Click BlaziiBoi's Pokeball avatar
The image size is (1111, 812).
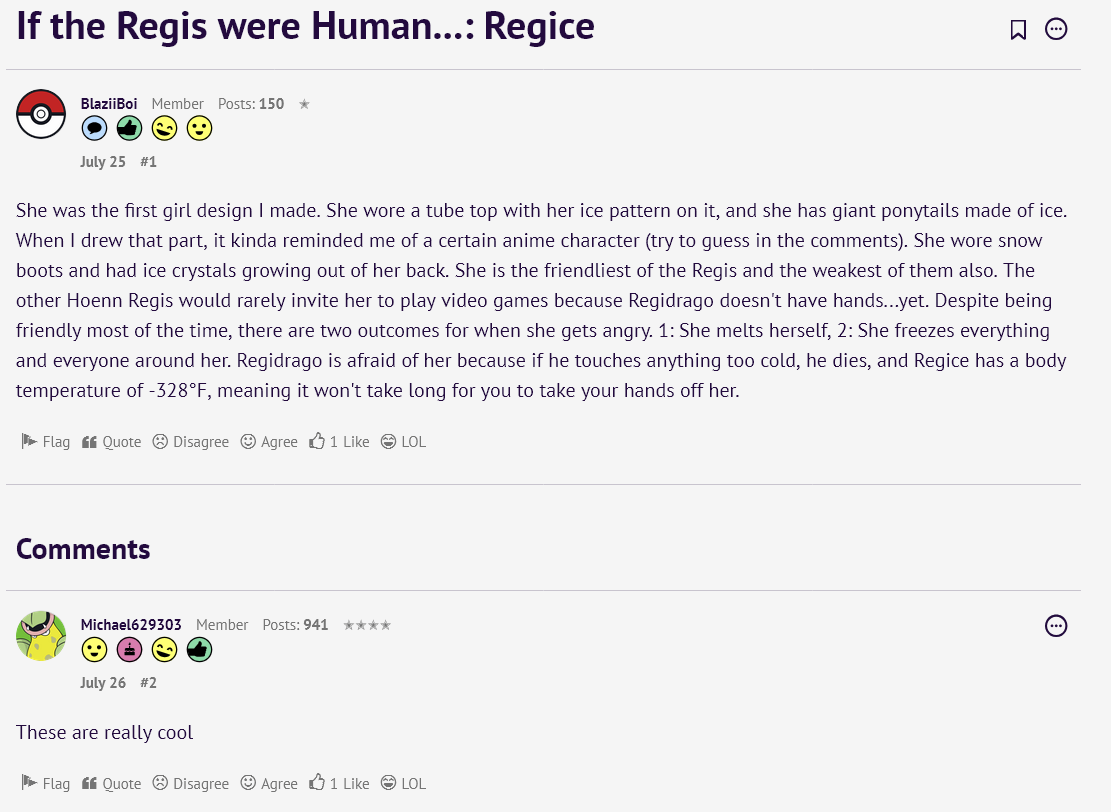point(41,114)
